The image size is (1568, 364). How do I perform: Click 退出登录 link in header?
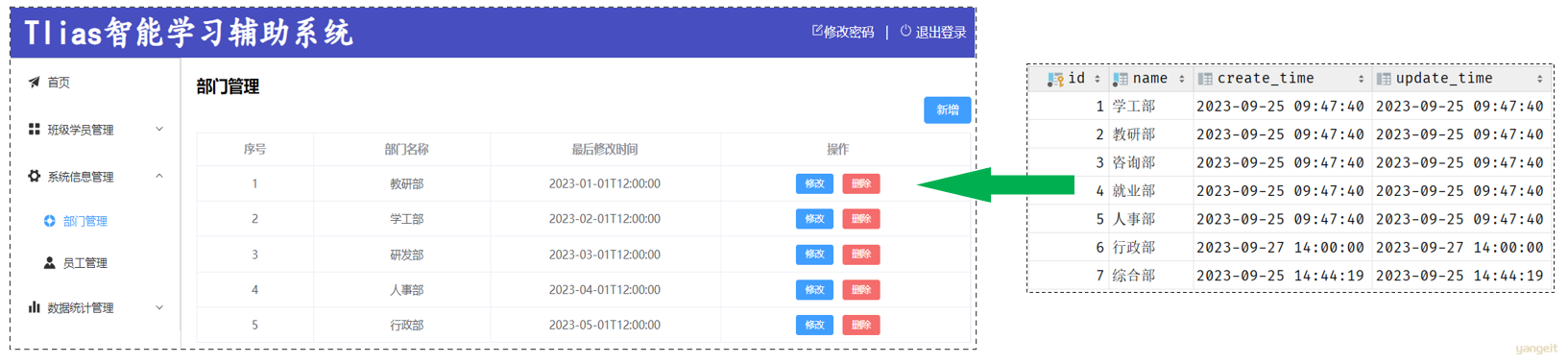click(940, 32)
